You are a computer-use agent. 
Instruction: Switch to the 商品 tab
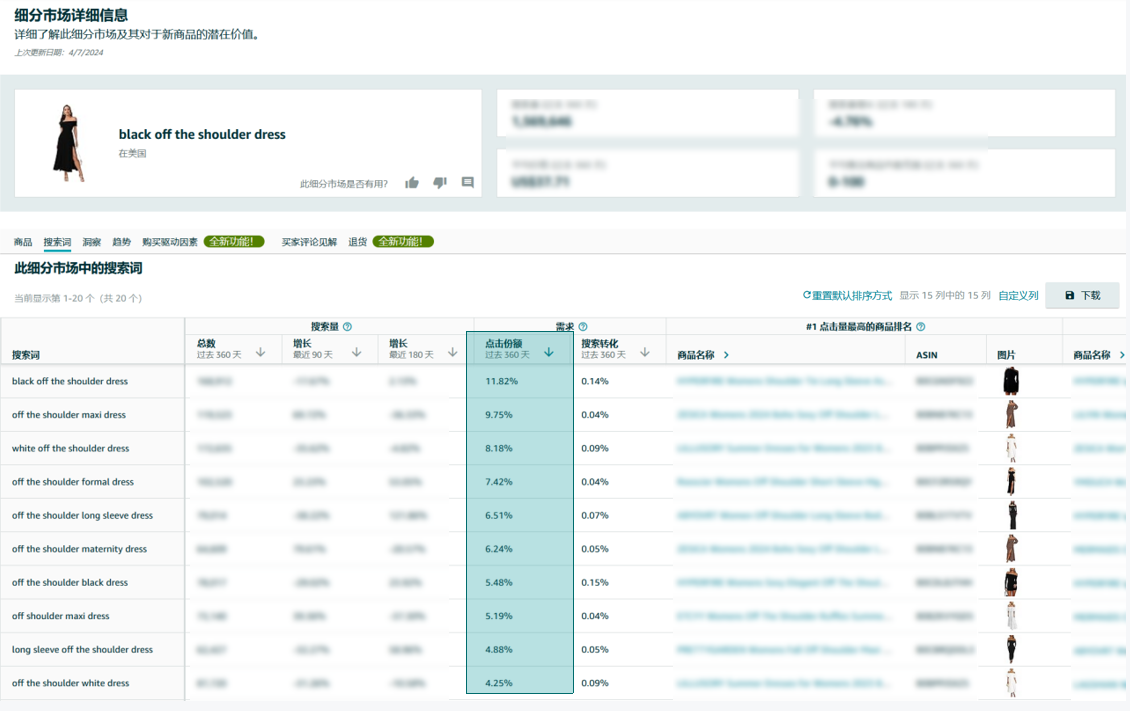pos(23,242)
